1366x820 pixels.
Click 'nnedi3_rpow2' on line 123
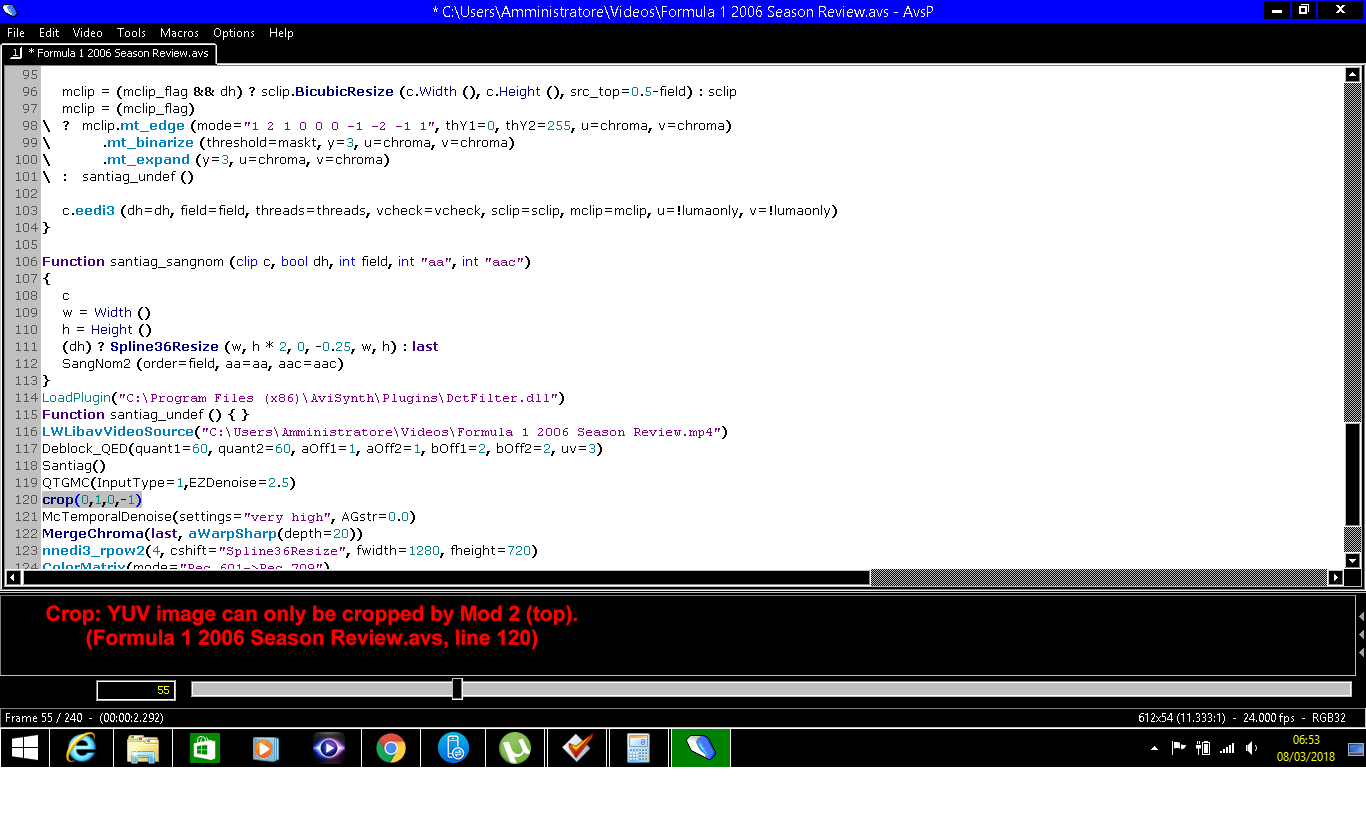[91, 551]
